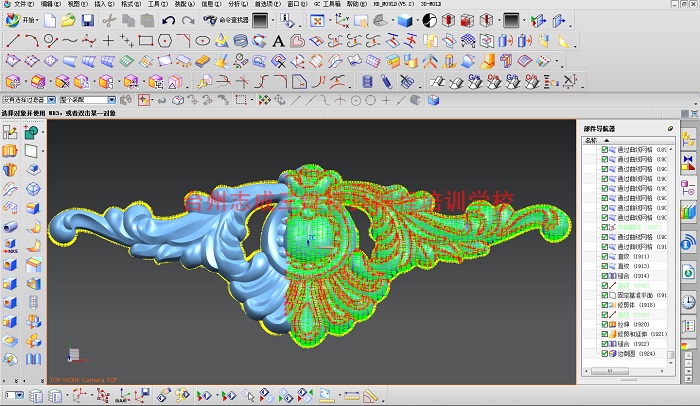This screenshot has height=406, width=700.
Task: Open the History clock side tab
Action: point(688,302)
